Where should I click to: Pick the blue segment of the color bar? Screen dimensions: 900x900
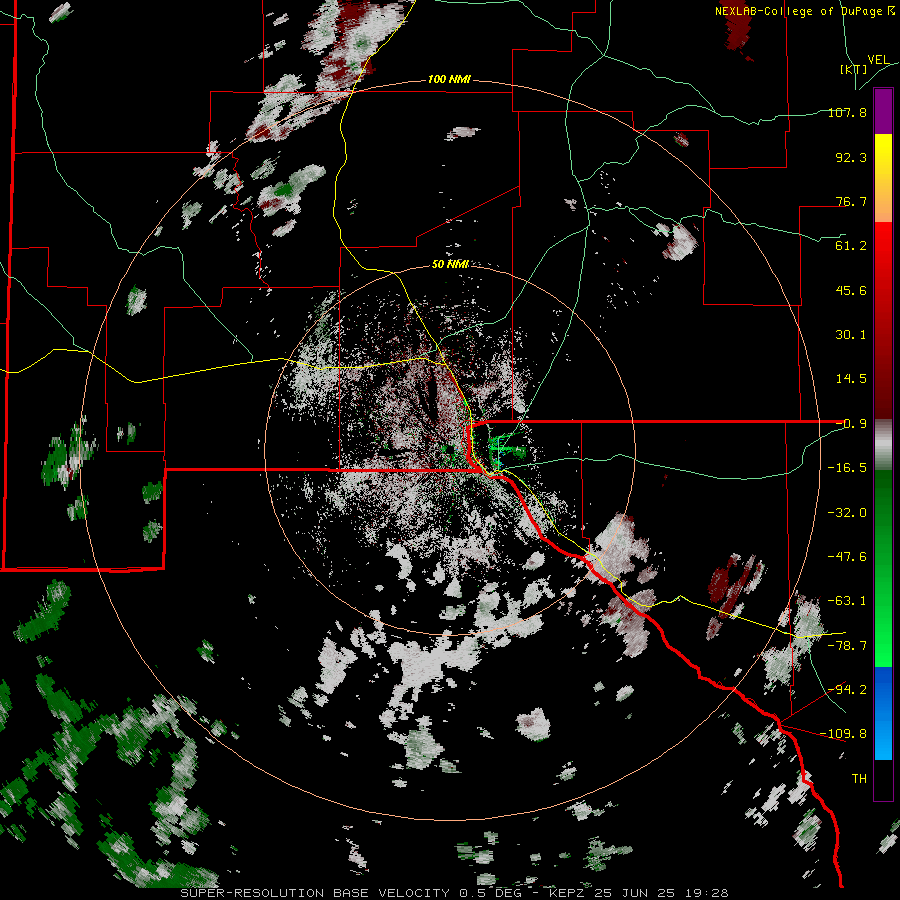coord(883,713)
